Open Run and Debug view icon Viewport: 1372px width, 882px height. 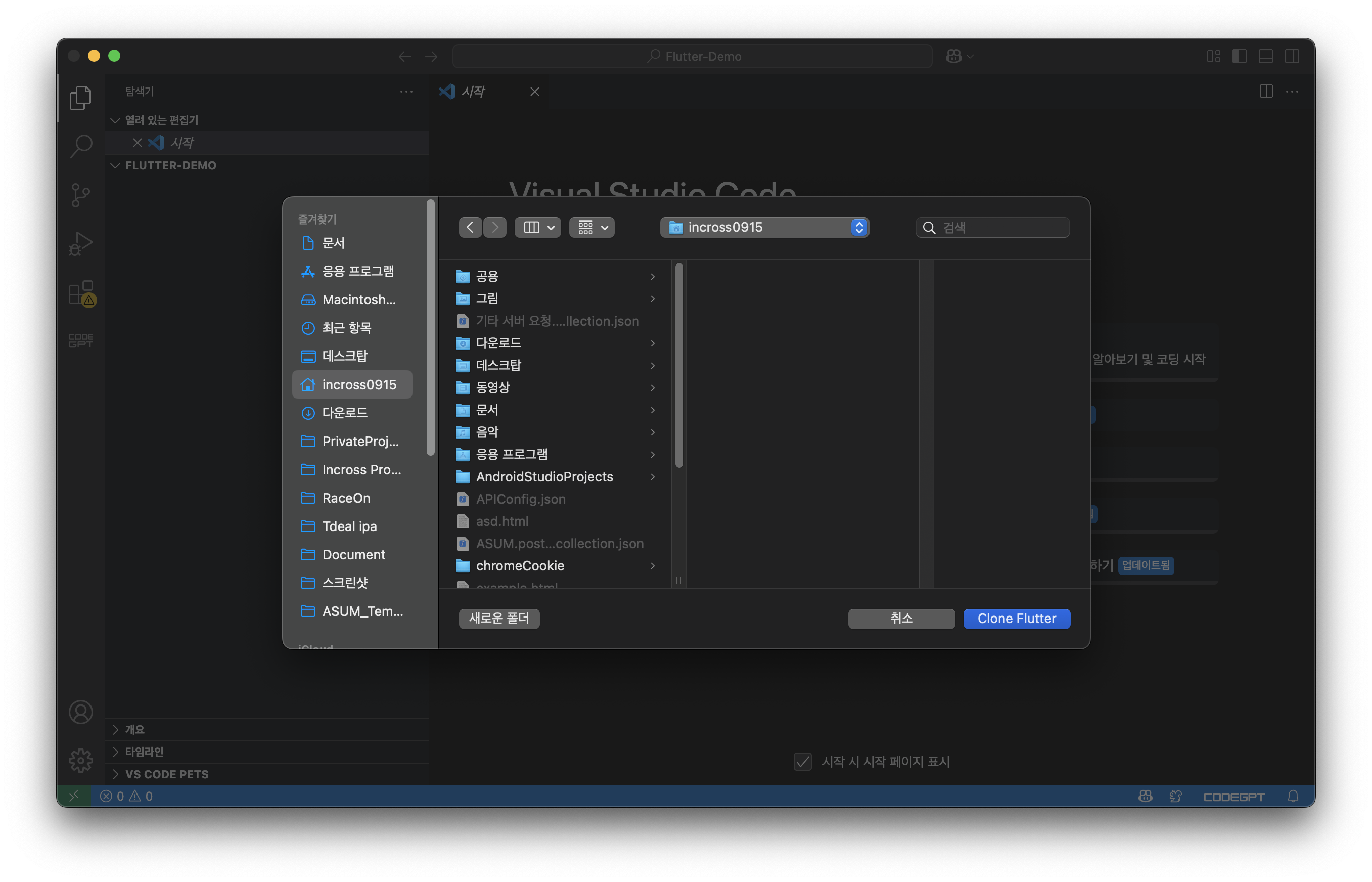click(x=80, y=243)
